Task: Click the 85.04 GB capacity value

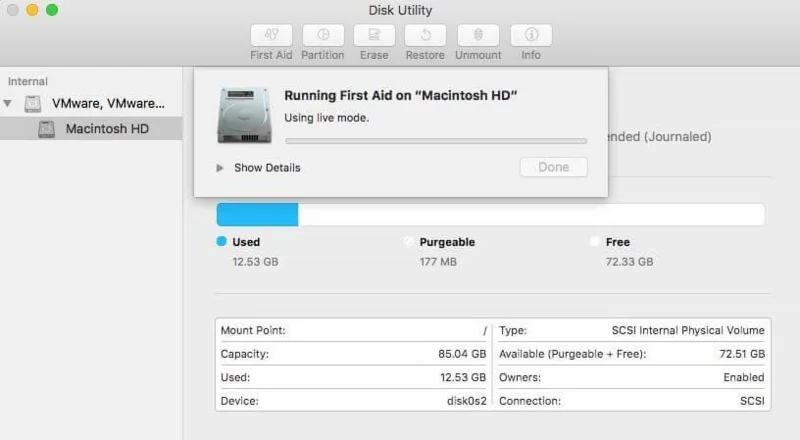Action: point(462,354)
